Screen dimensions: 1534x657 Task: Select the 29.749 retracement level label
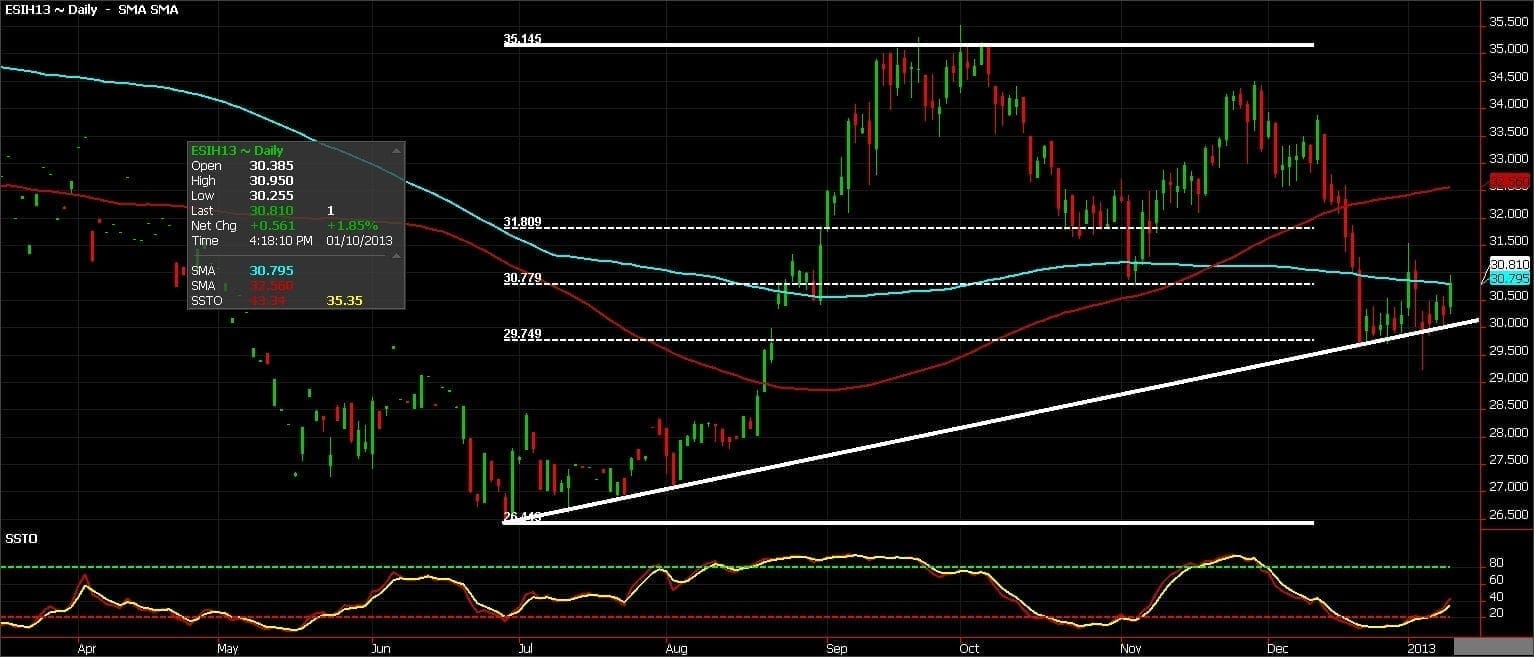(x=522, y=335)
